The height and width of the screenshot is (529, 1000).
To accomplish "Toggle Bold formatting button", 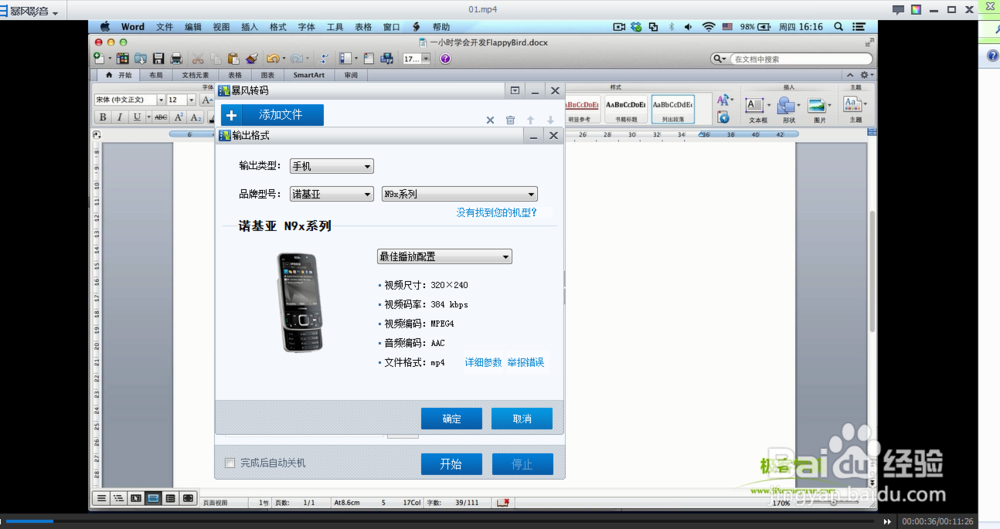I will tap(102, 117).
